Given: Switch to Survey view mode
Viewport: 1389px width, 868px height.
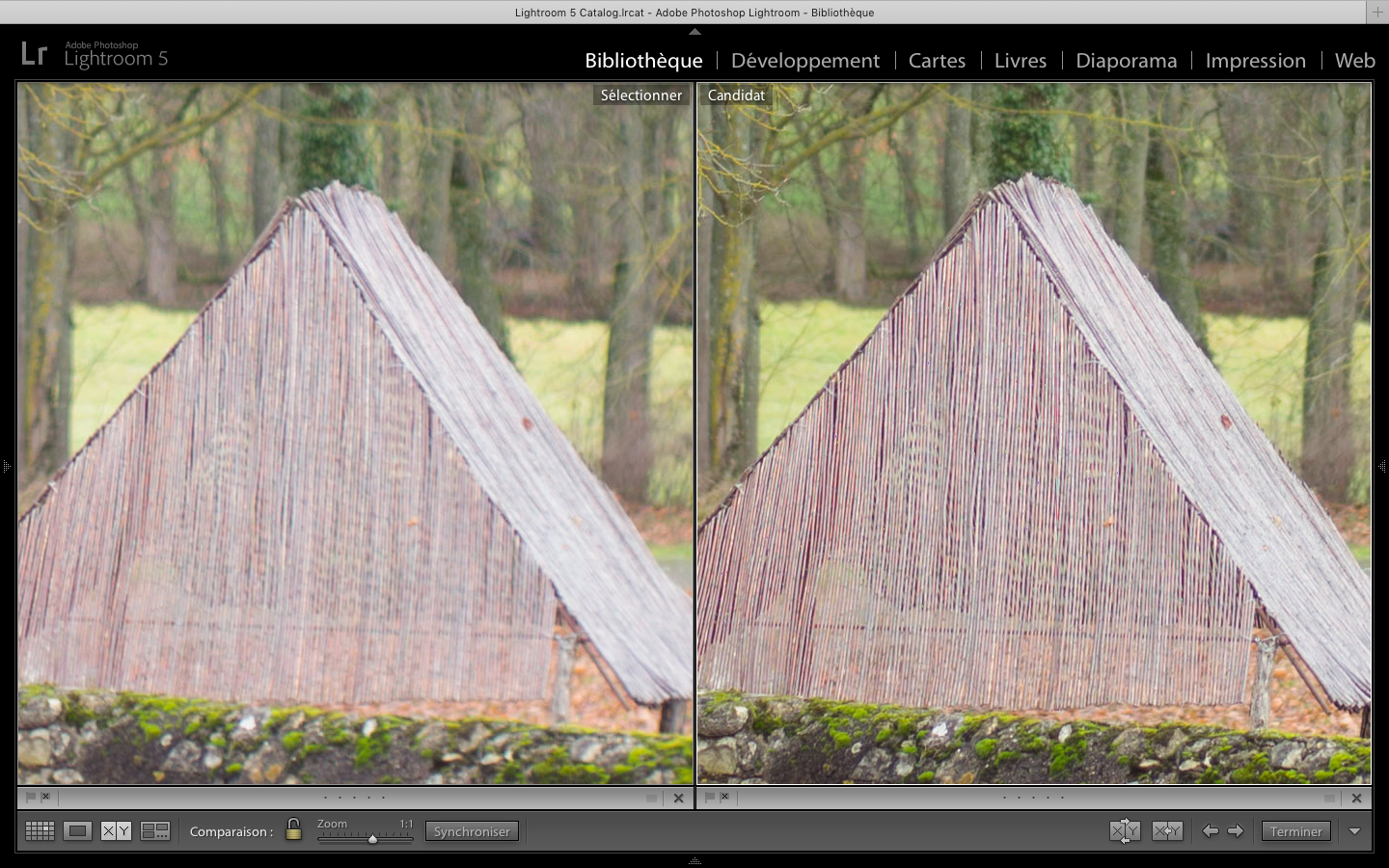Looking at the screenshot, I should [155, 831].
